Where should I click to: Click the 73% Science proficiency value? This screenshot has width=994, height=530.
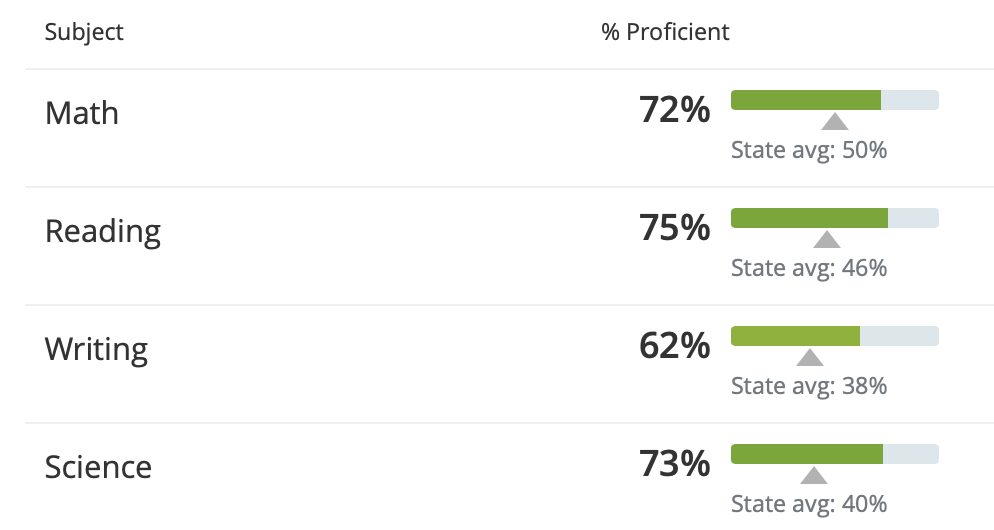674,464
